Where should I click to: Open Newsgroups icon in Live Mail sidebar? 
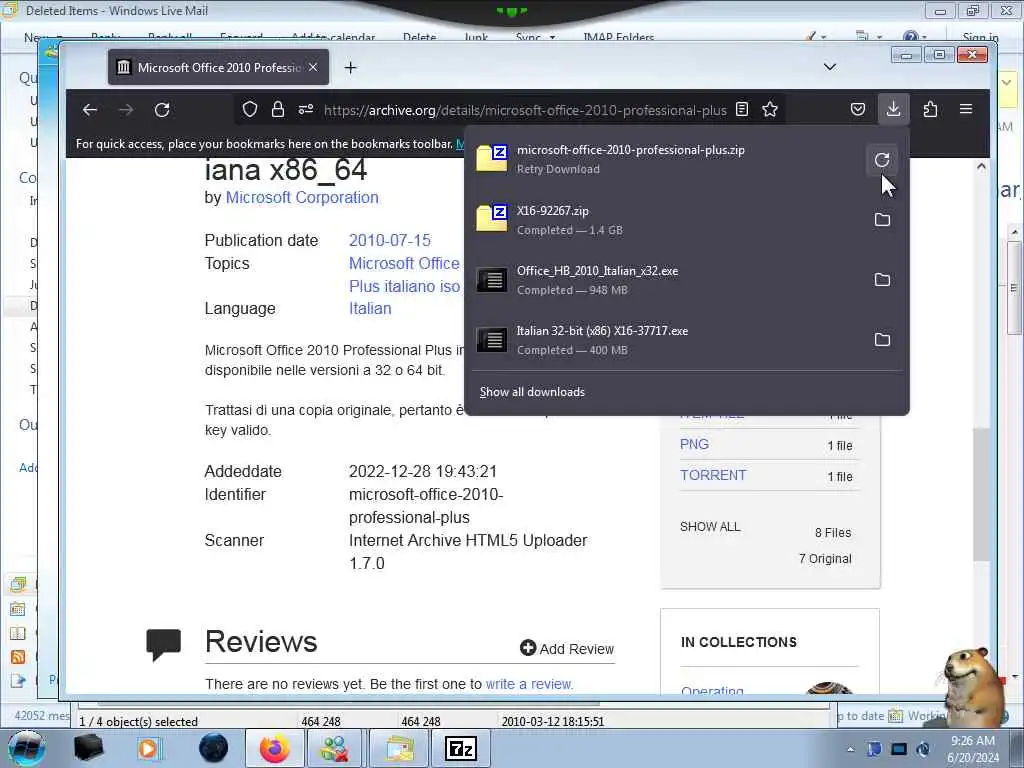18,680
